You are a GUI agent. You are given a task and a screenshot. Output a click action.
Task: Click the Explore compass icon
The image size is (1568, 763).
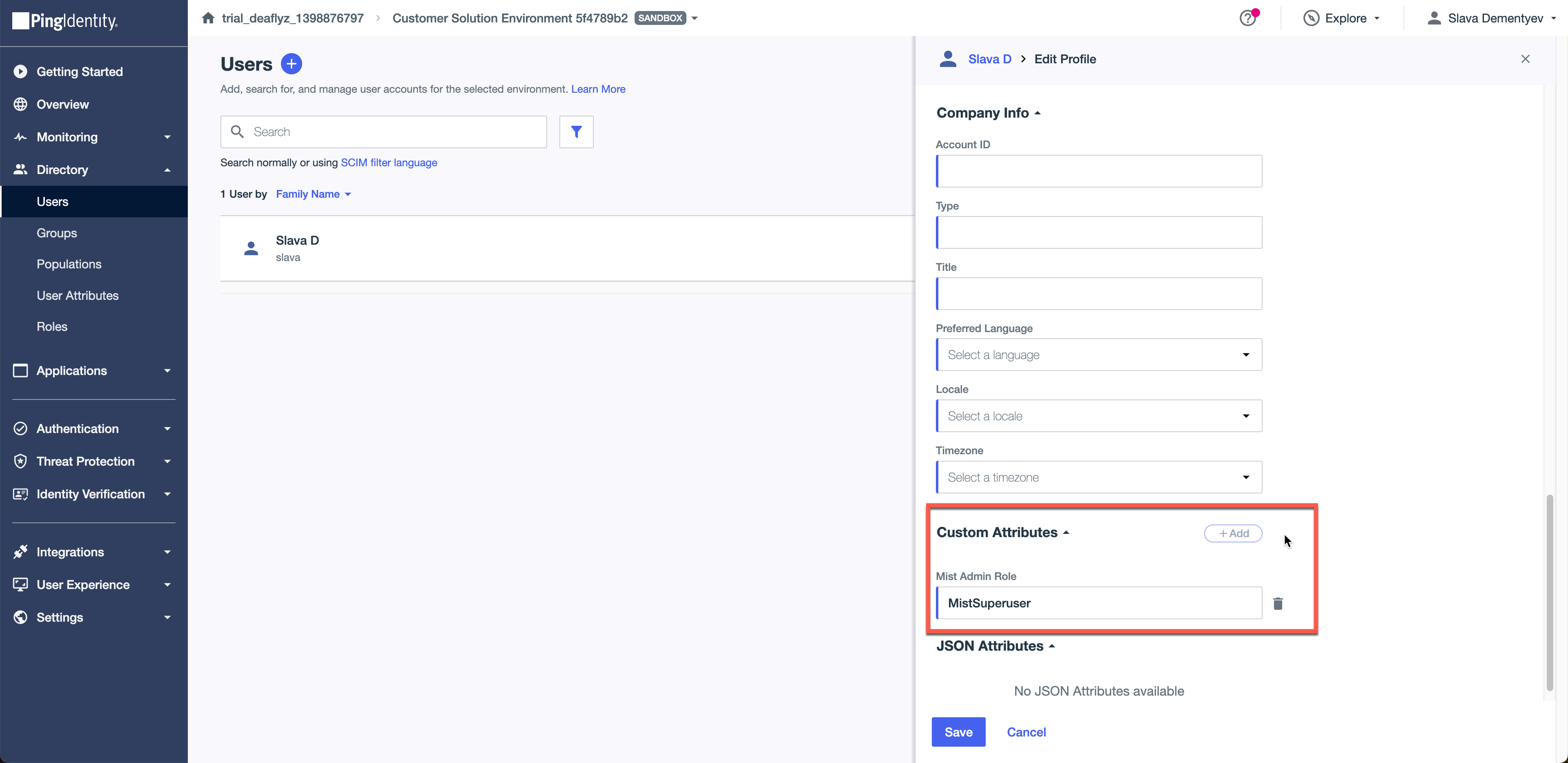point(1310,18)
